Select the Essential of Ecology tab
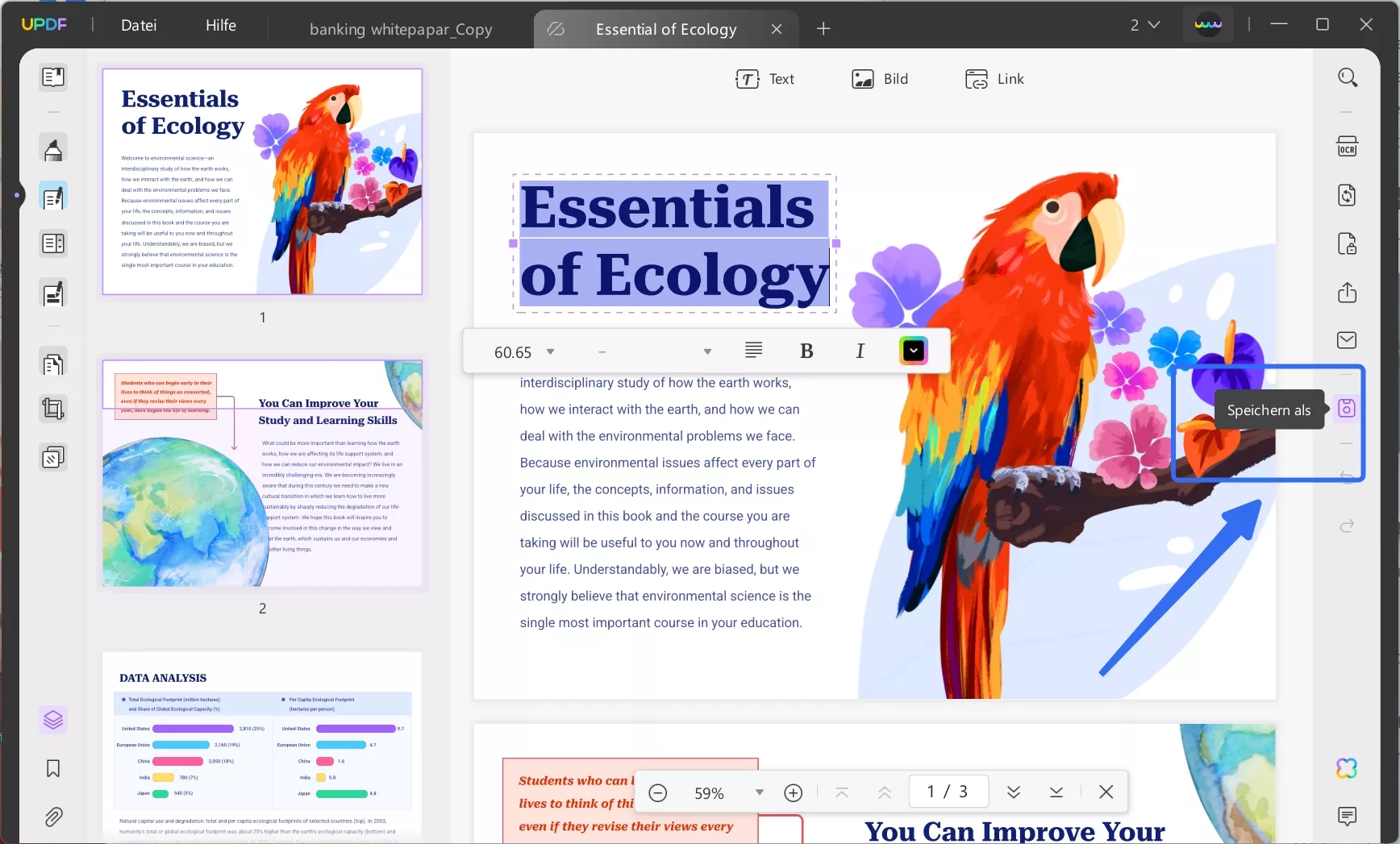Screen dimensions: 1400x844 point(666,29)
